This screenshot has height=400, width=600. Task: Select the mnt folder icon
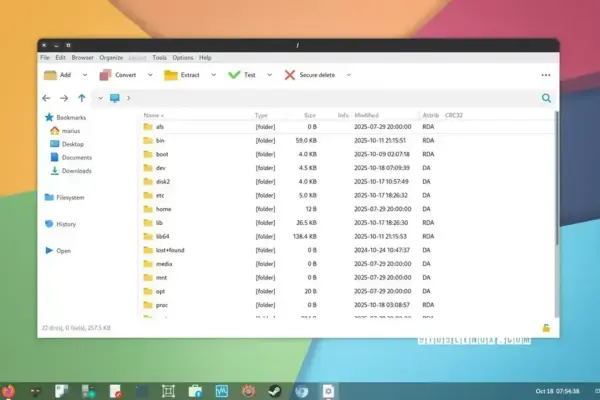(148, 278)
